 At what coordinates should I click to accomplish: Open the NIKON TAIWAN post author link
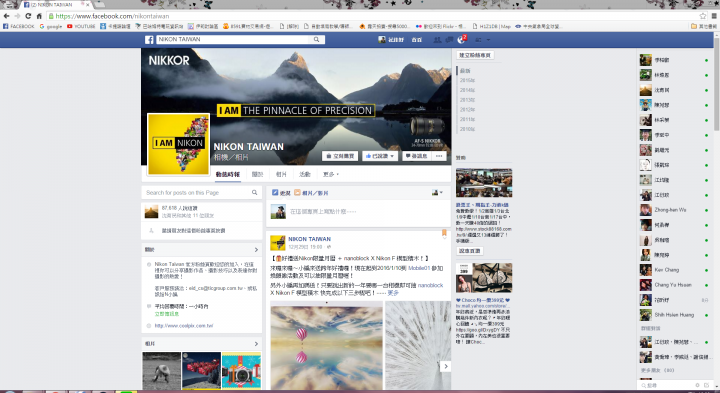pos(309,239)
